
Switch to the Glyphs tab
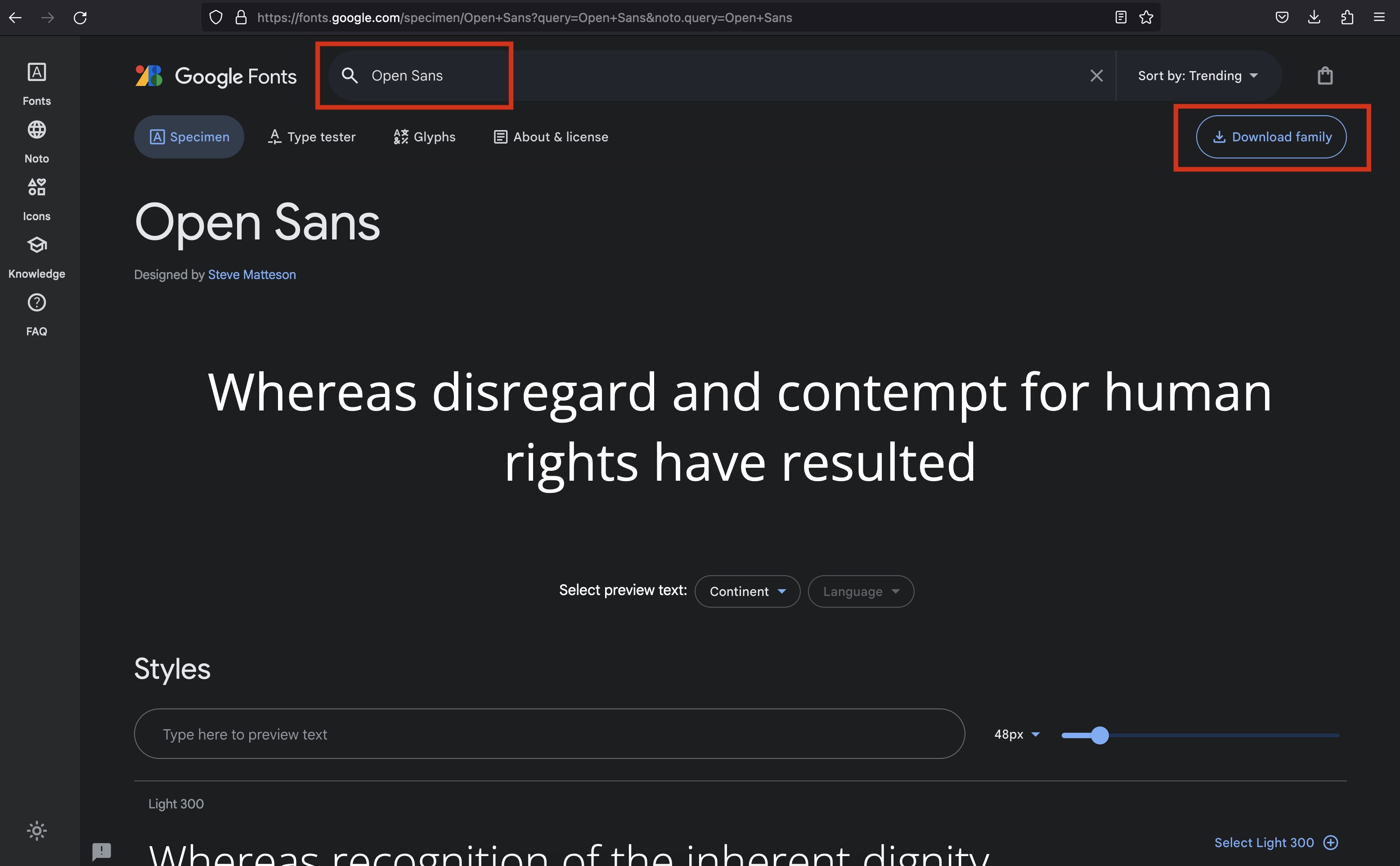click(425, 137)
